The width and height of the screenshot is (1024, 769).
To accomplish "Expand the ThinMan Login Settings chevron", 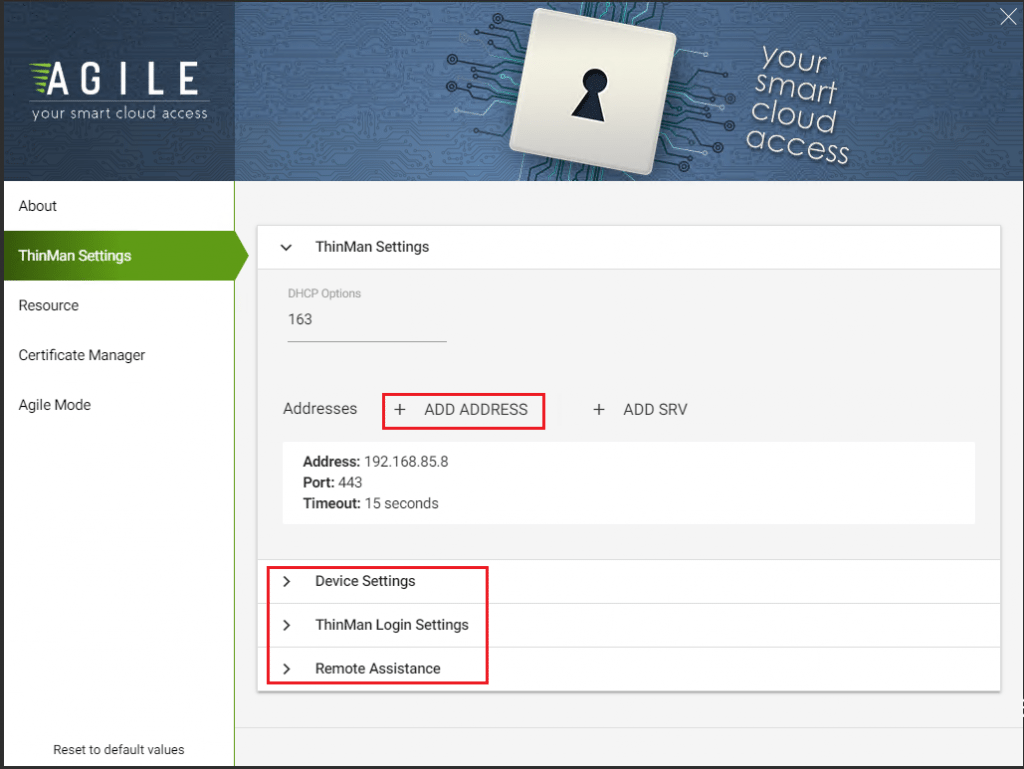I will [286, 625].
